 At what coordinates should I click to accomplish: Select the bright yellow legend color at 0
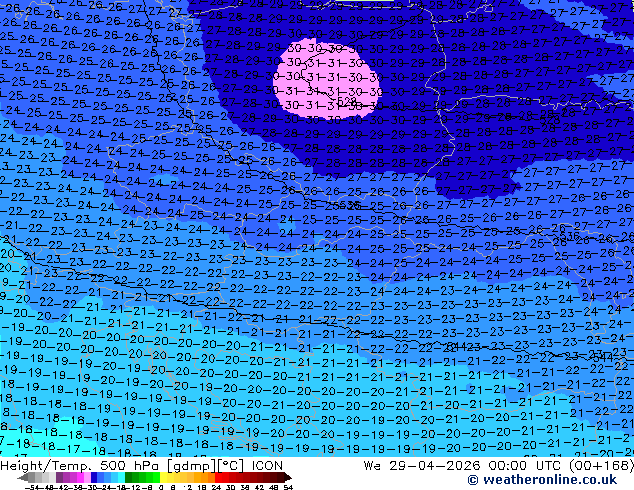pyautogui.click(x=163, y=478)
